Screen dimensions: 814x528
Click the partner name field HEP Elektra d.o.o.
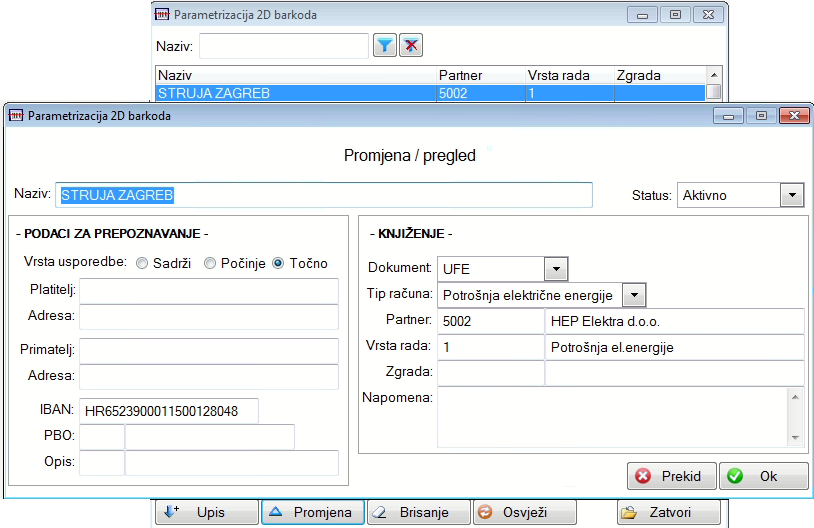(x=674, y=321)
